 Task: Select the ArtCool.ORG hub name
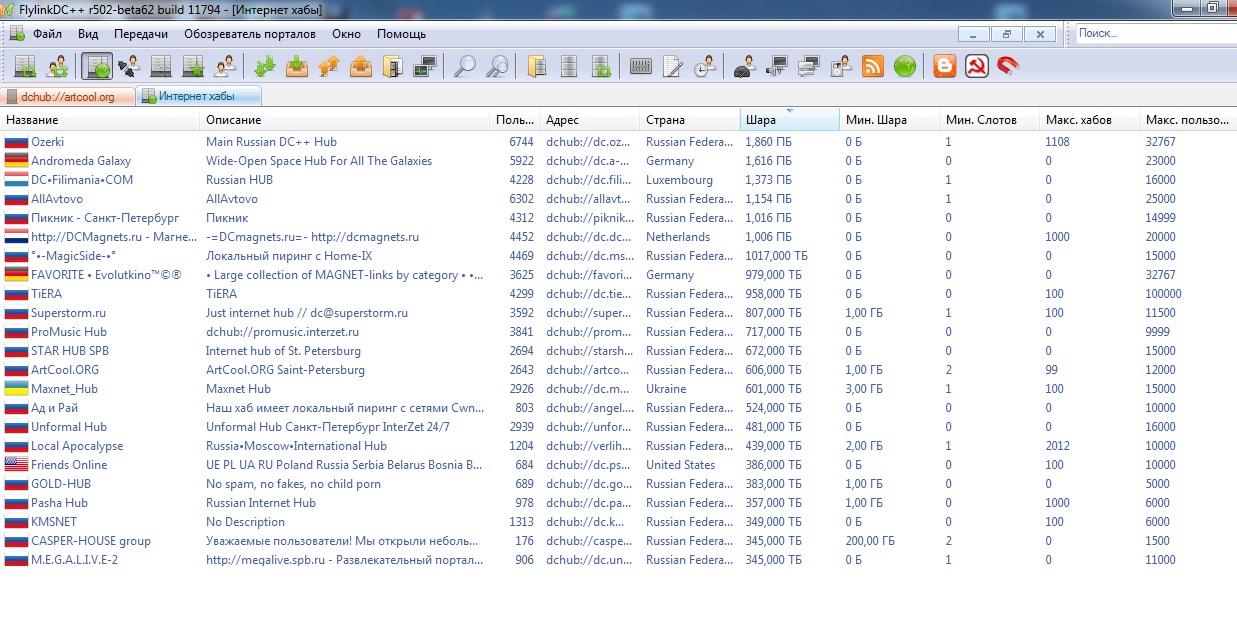point(65,370)
